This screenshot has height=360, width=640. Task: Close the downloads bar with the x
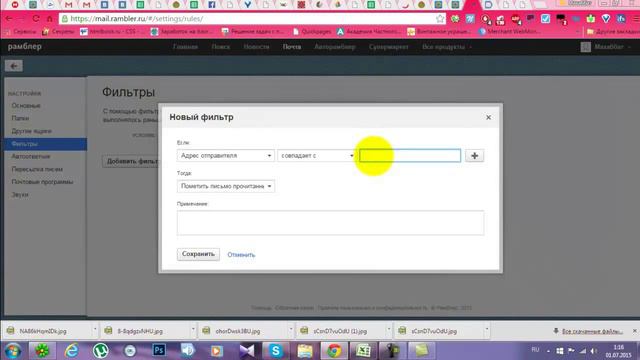(x=635, y=331)
